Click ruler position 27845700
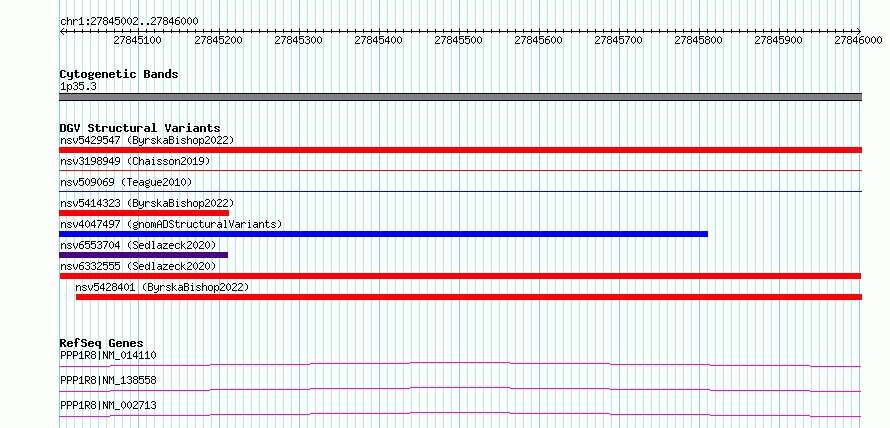Viewport: 890px width, 428px height. click(x=619, y=41)
